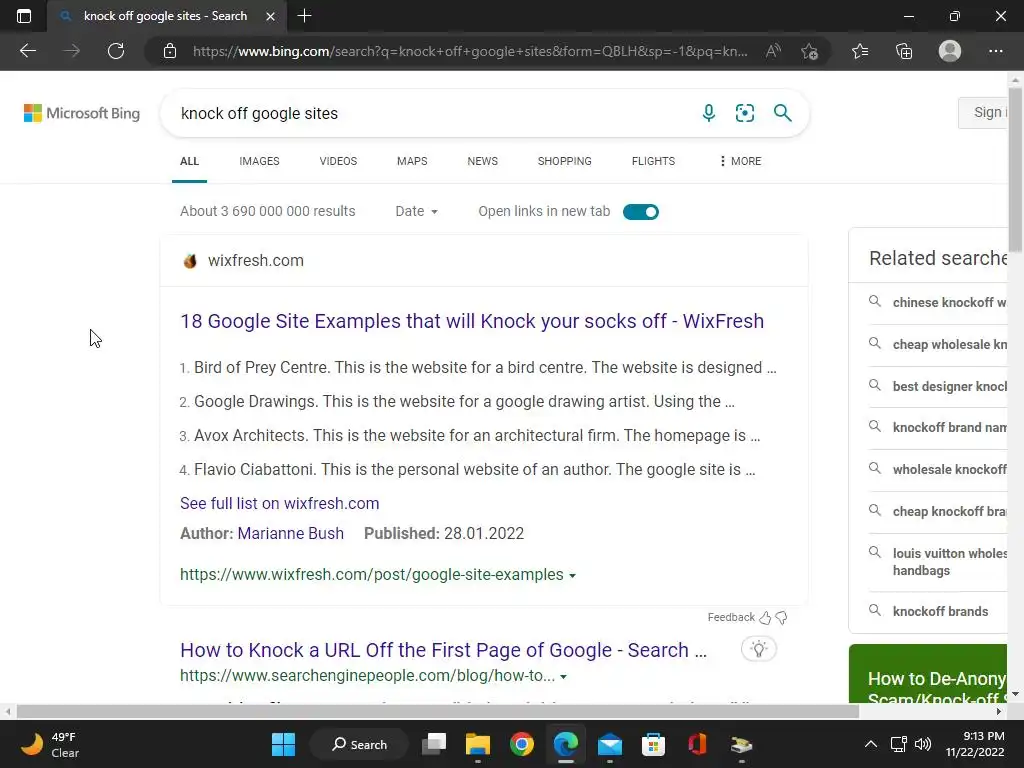The height and width of the screenshot is (768, 1024).
Task: Click the browser address bar URL
Action: (470, 51)
